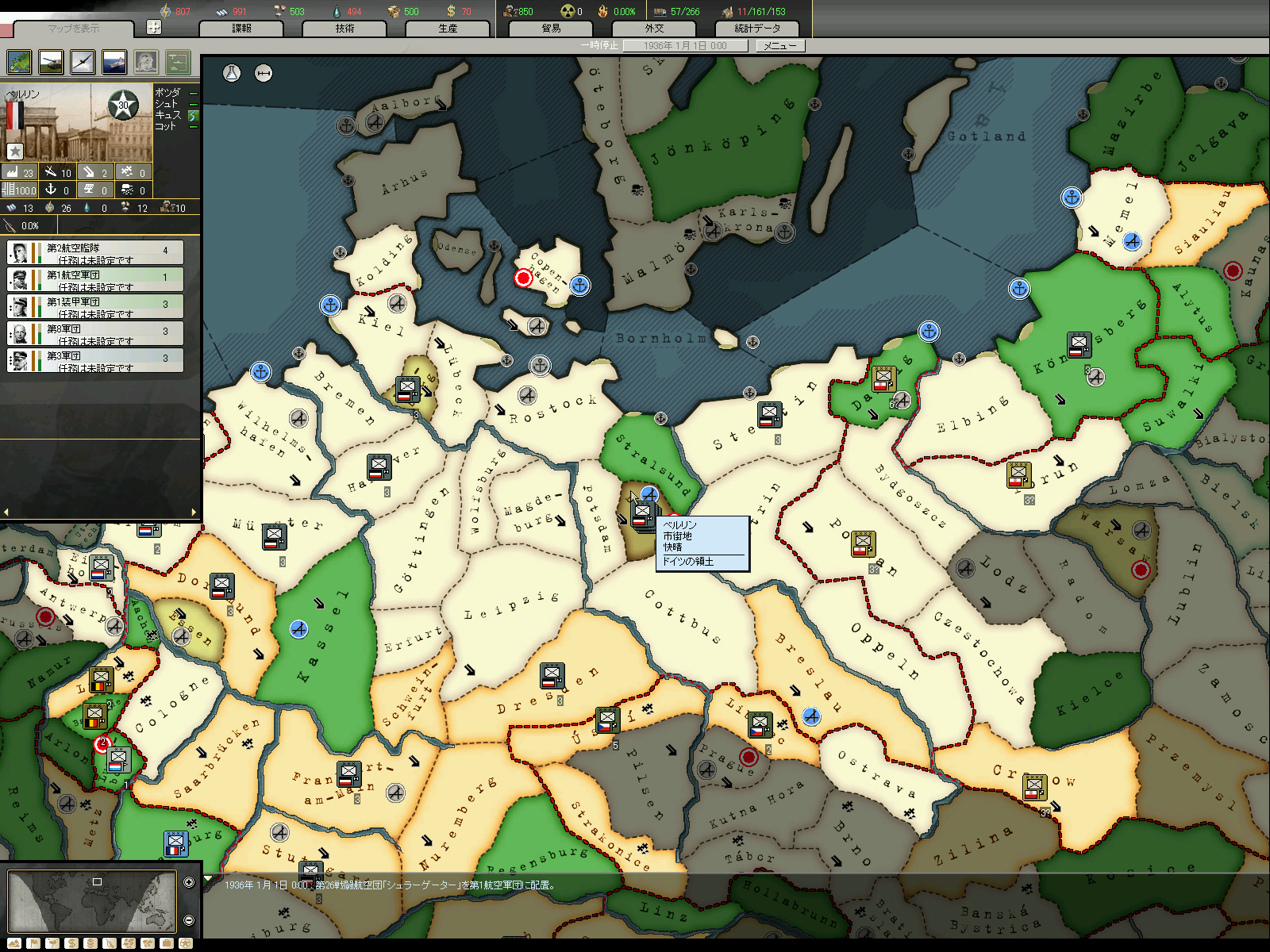The height and width of the screenshot is (952, 1270).
Task: Switch to the terrain map mode (mountain icon)
Action: coord(13,943)
